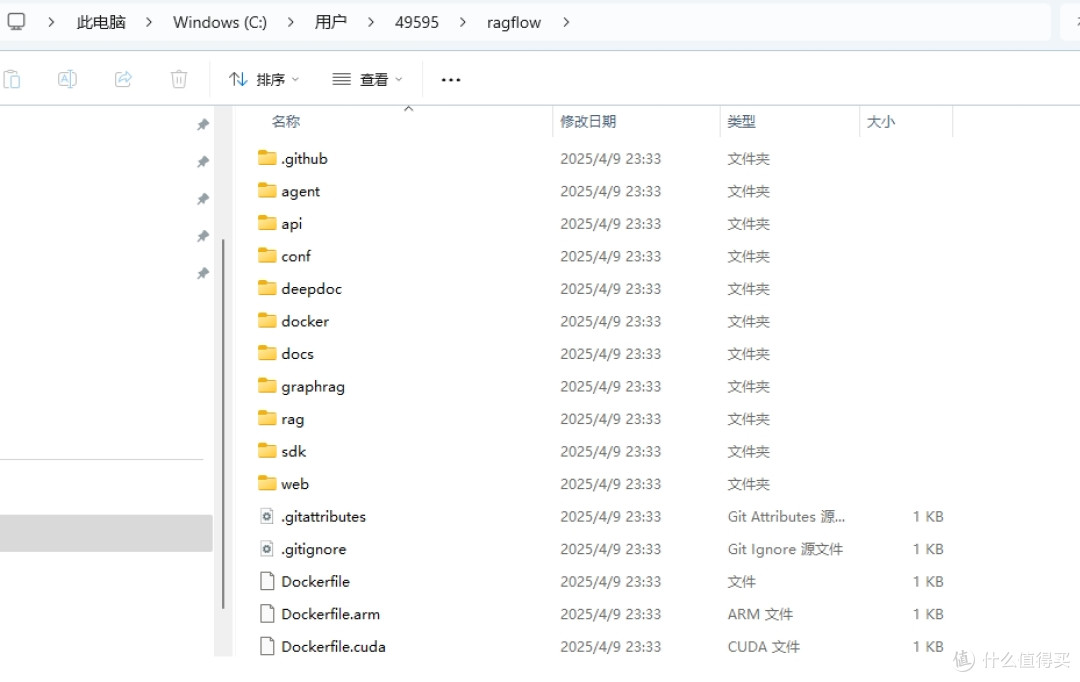Click the 1 KB size of Dockerfile.arm
This screenshot has height=682, width=1080.
[928, 614]
